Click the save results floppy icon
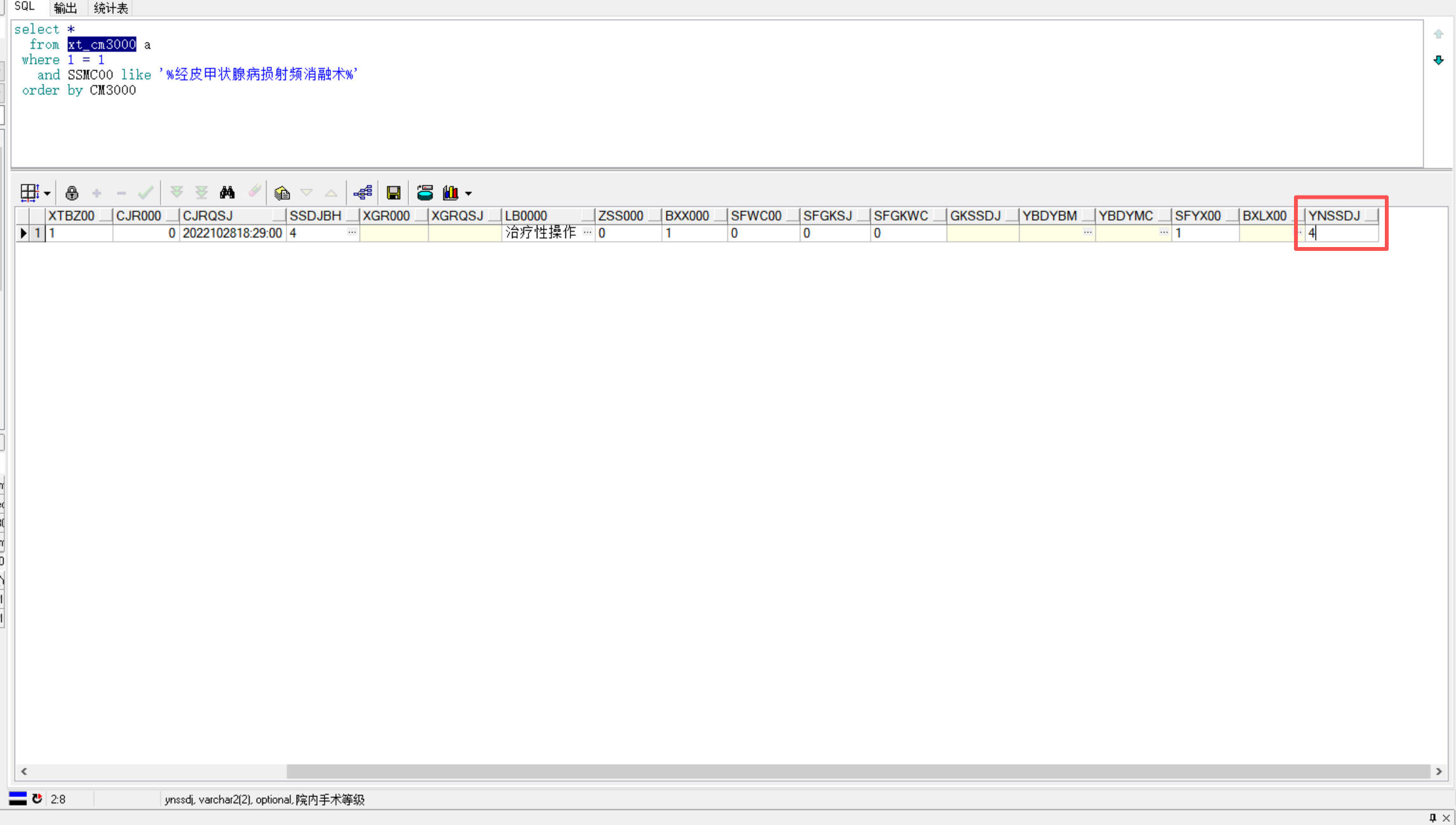Image resolution: width=1456 pixels, height=825 pixels. coord(393,193)
